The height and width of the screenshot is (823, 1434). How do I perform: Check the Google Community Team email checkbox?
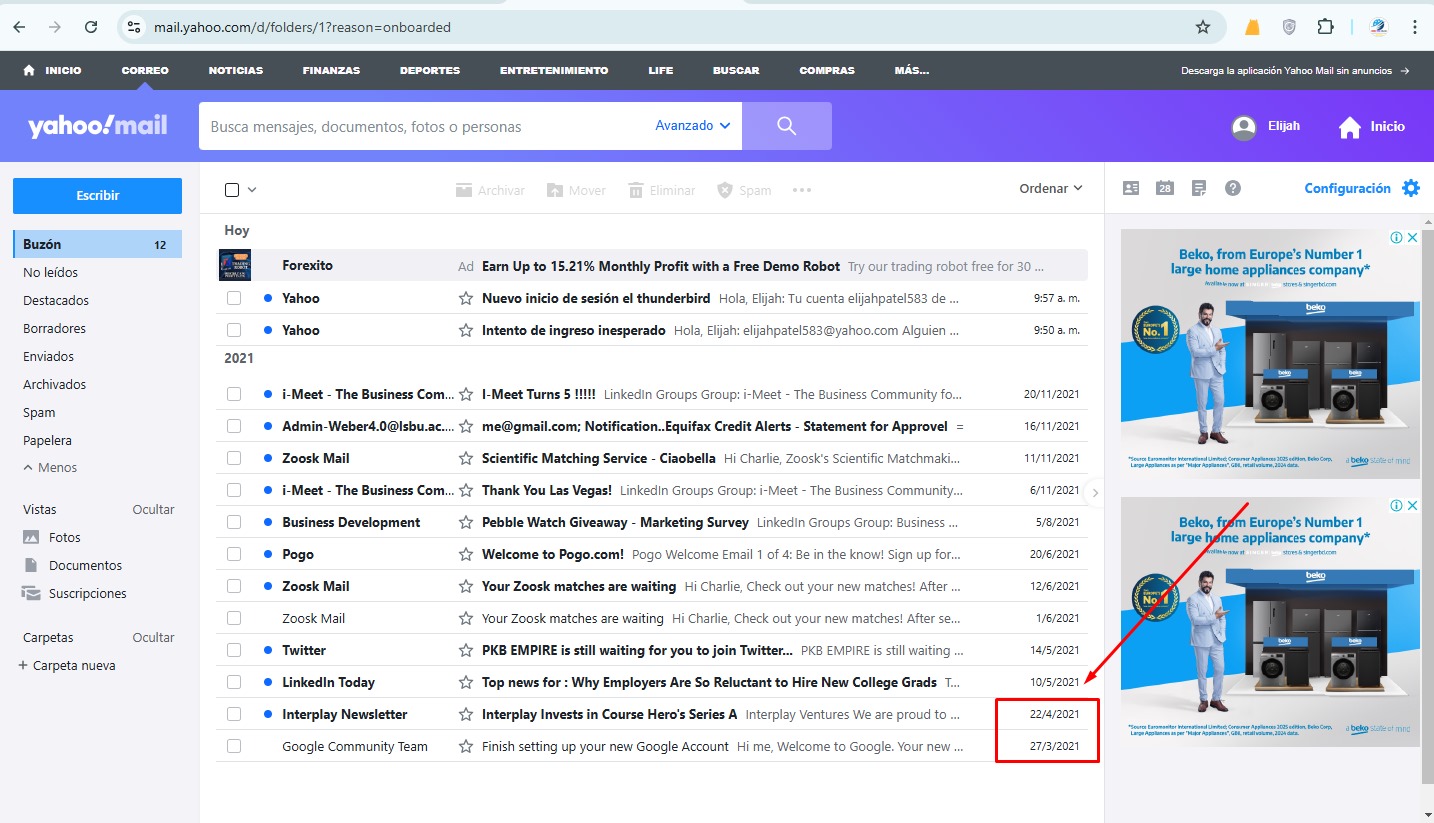[234, 746]
